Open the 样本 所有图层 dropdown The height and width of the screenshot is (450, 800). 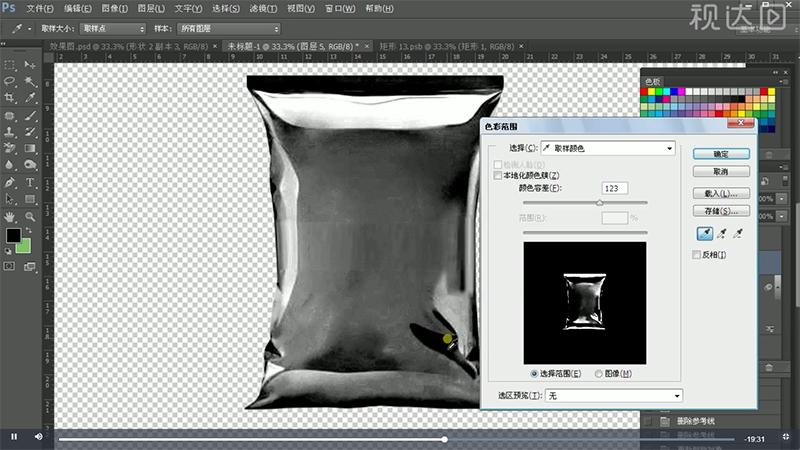pos(229,29)
